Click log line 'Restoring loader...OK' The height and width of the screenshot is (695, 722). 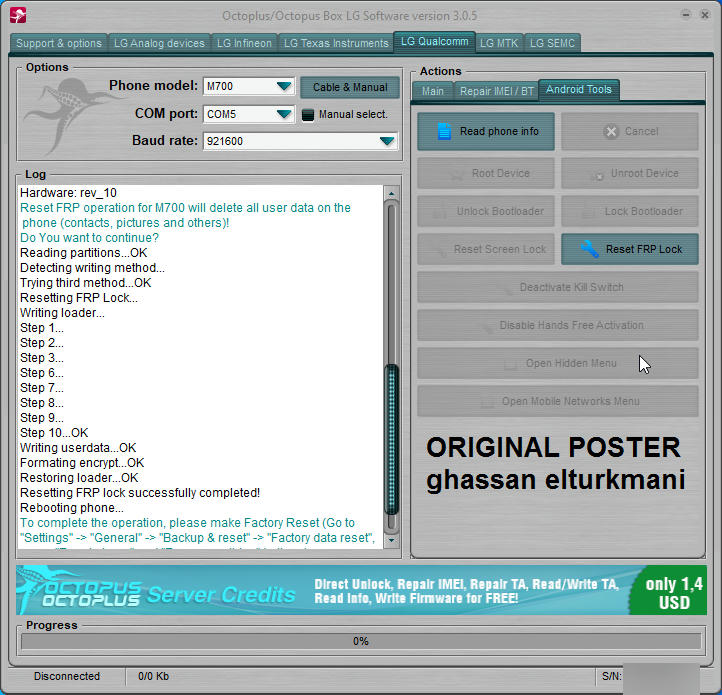[79, 478]
